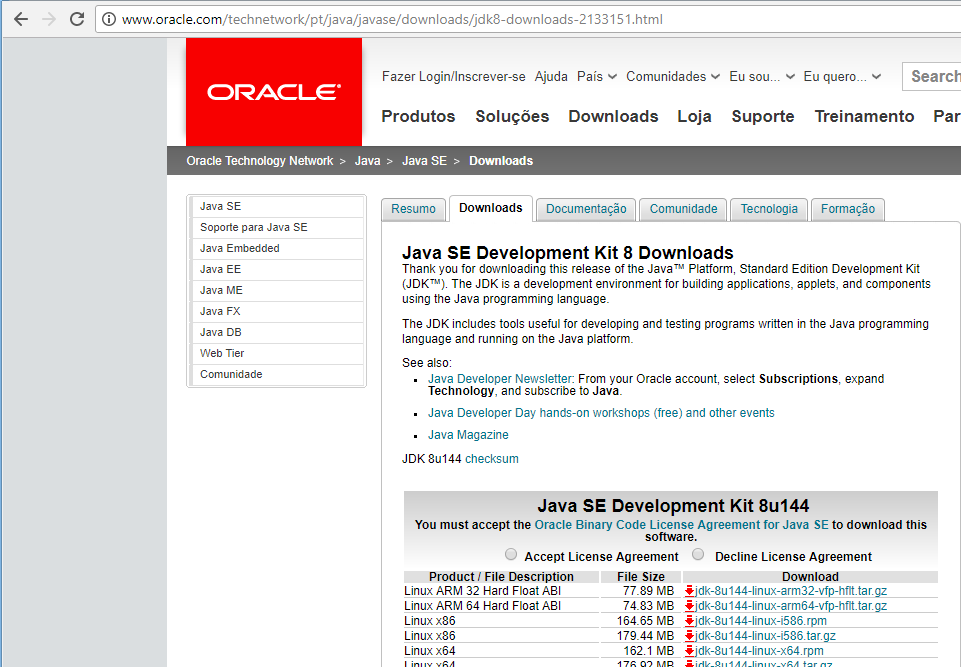Click the Downloads breadcrumb
This screenshot has height=667, width=961.
[501, 161]
